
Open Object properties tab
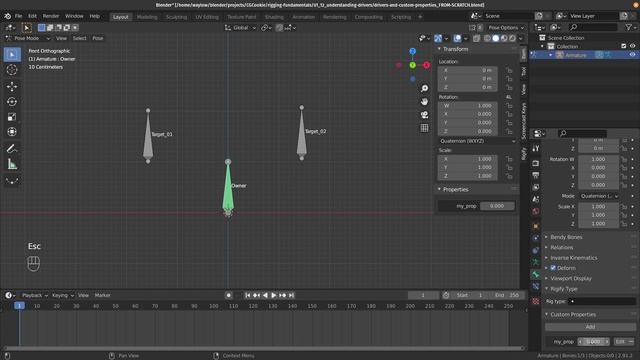click(x=536, y=226)
